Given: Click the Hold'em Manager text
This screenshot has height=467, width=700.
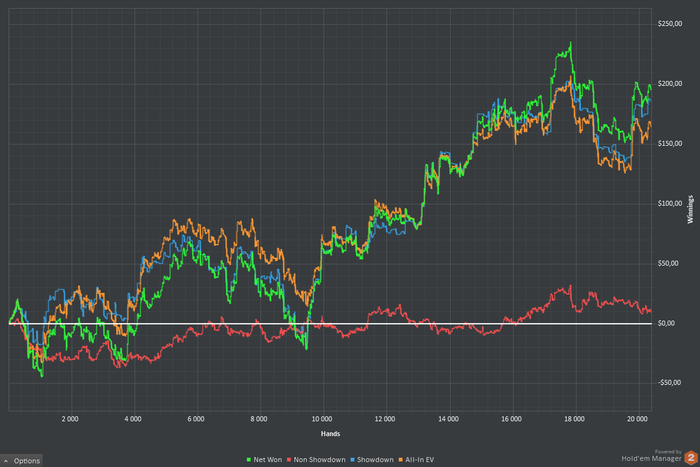Looking at the screenshot, I should point(651,459).
